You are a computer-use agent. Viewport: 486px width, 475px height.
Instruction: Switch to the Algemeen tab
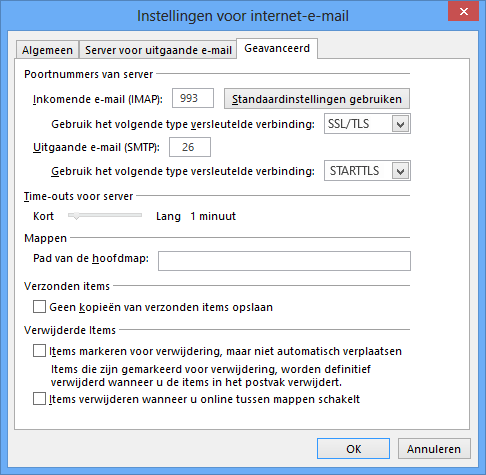click(x=47, y=50)
